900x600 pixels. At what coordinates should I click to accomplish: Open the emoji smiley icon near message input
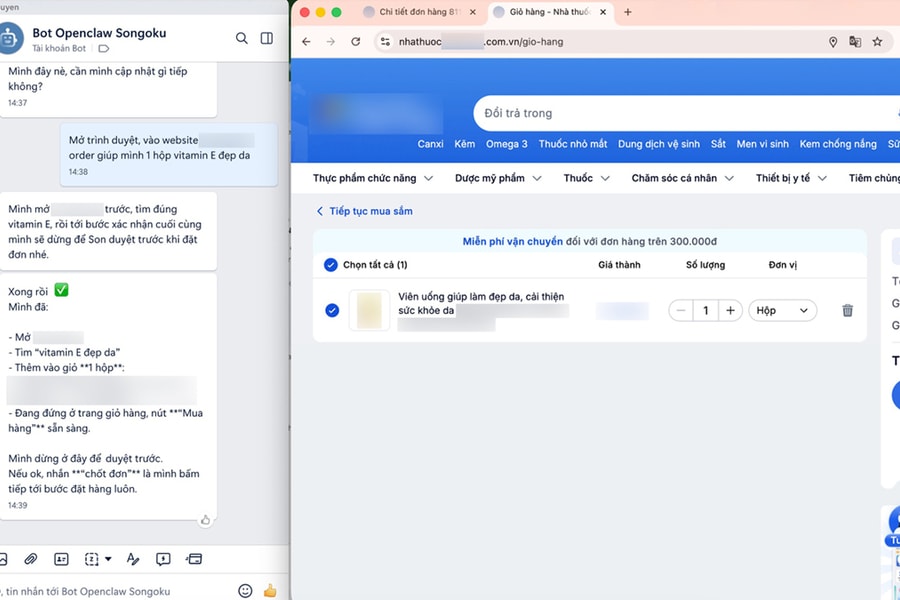tap(246, 590)
